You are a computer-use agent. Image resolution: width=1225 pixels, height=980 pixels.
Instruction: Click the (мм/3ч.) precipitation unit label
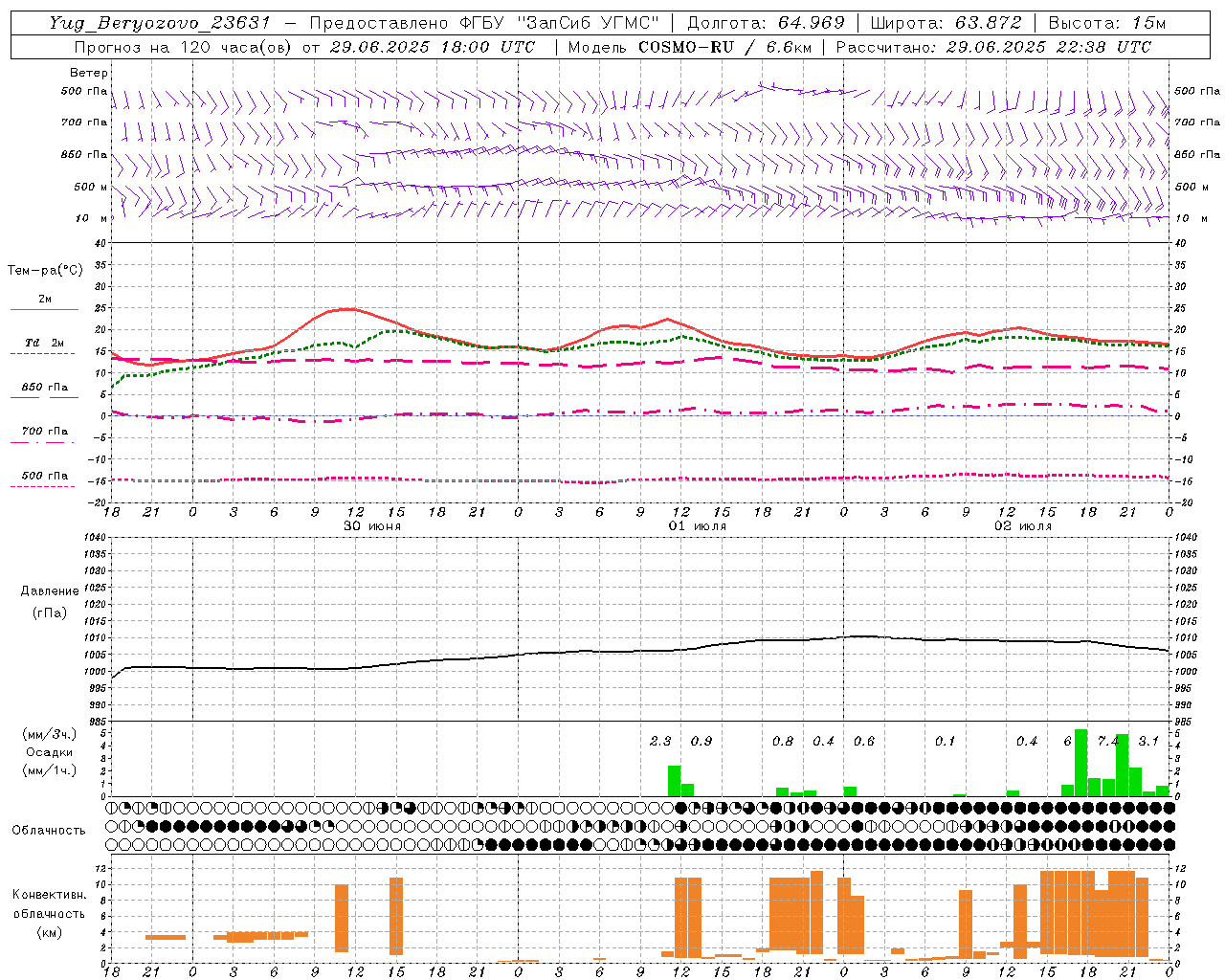(x=47, y=734)
